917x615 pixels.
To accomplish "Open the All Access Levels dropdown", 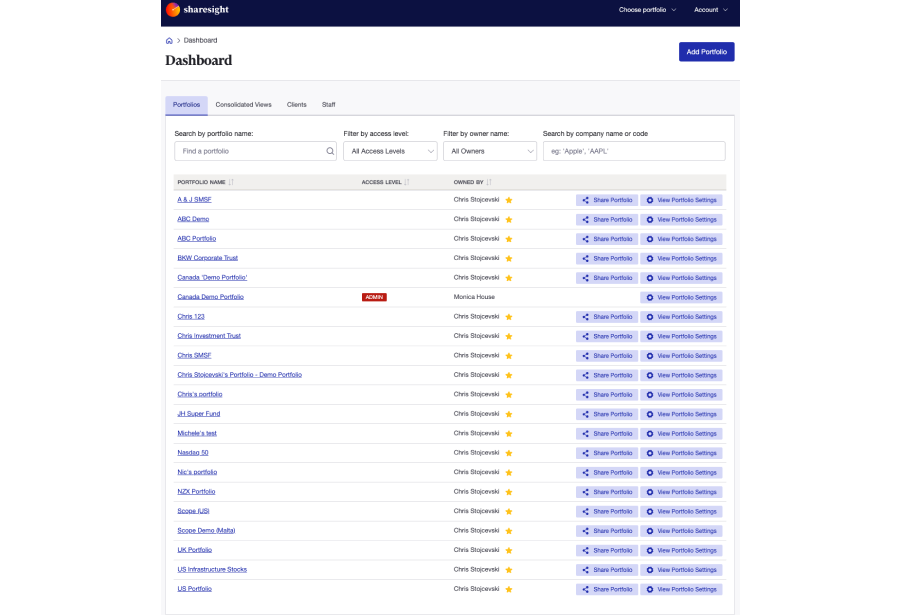I will 389,150.
